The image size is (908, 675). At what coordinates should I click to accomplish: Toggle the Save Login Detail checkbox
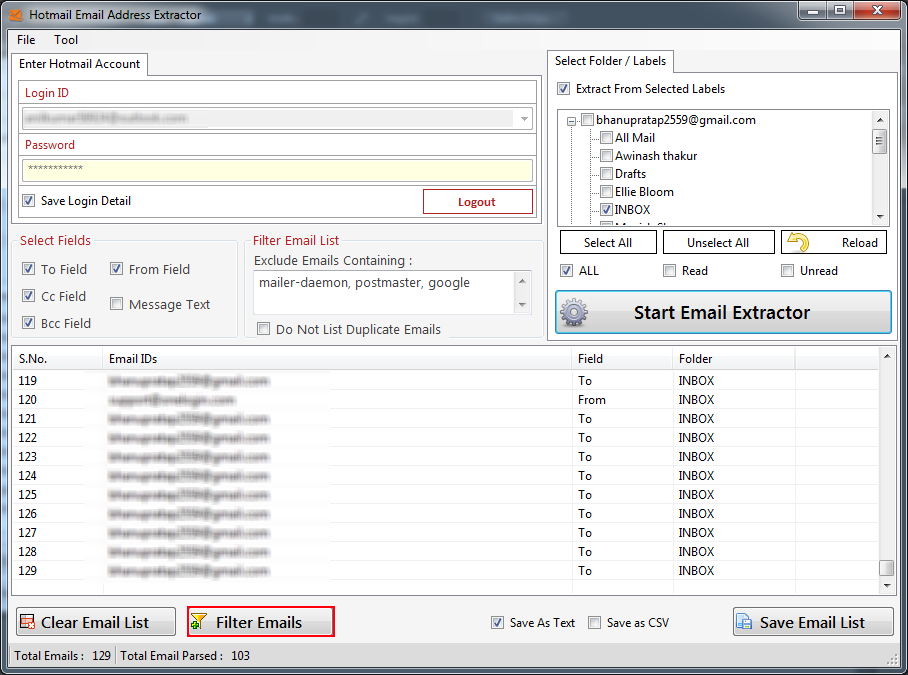tap(28, 201)
